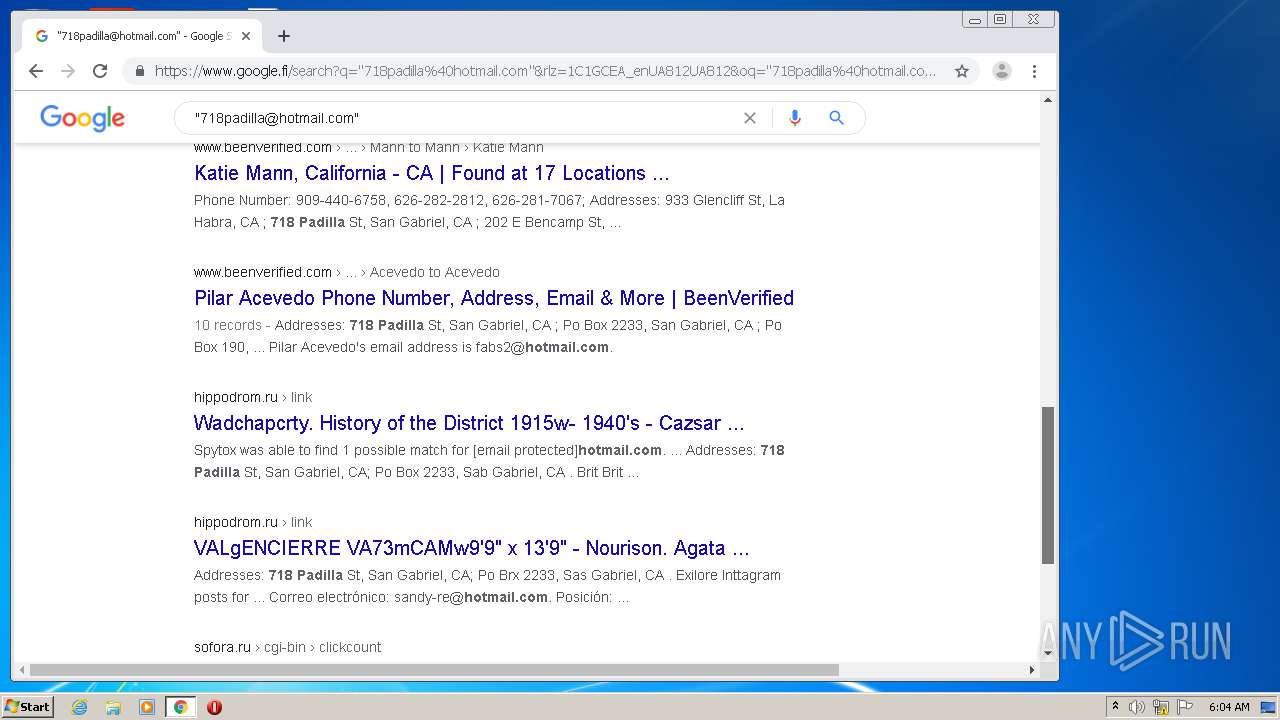
Task: Open the media player taskbar icon
Action: tap(147, 707)
